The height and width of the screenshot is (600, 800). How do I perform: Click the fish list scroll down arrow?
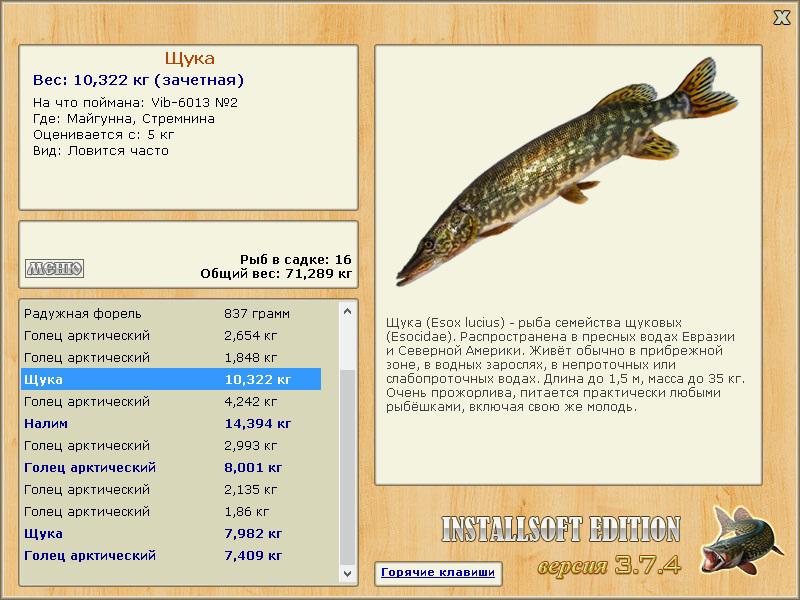pos(347,573)
